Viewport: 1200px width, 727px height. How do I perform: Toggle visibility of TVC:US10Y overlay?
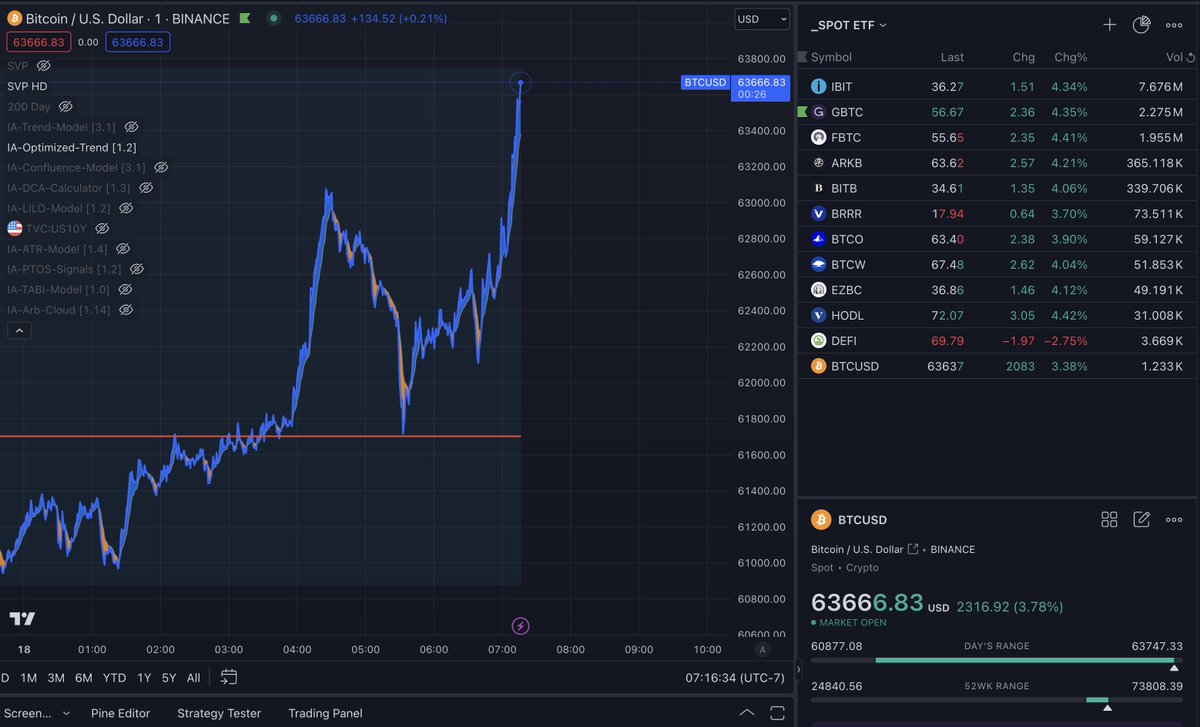pos(102,229)
